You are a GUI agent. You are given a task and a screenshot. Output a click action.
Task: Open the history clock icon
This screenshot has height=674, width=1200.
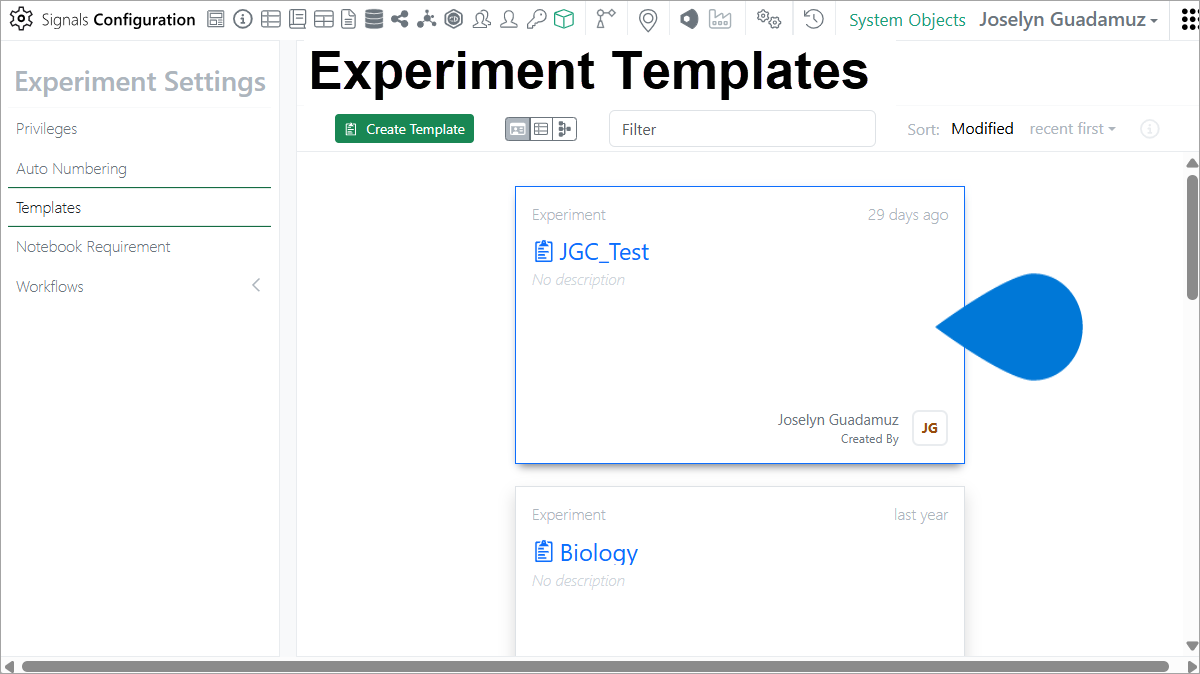coord(813,18)
